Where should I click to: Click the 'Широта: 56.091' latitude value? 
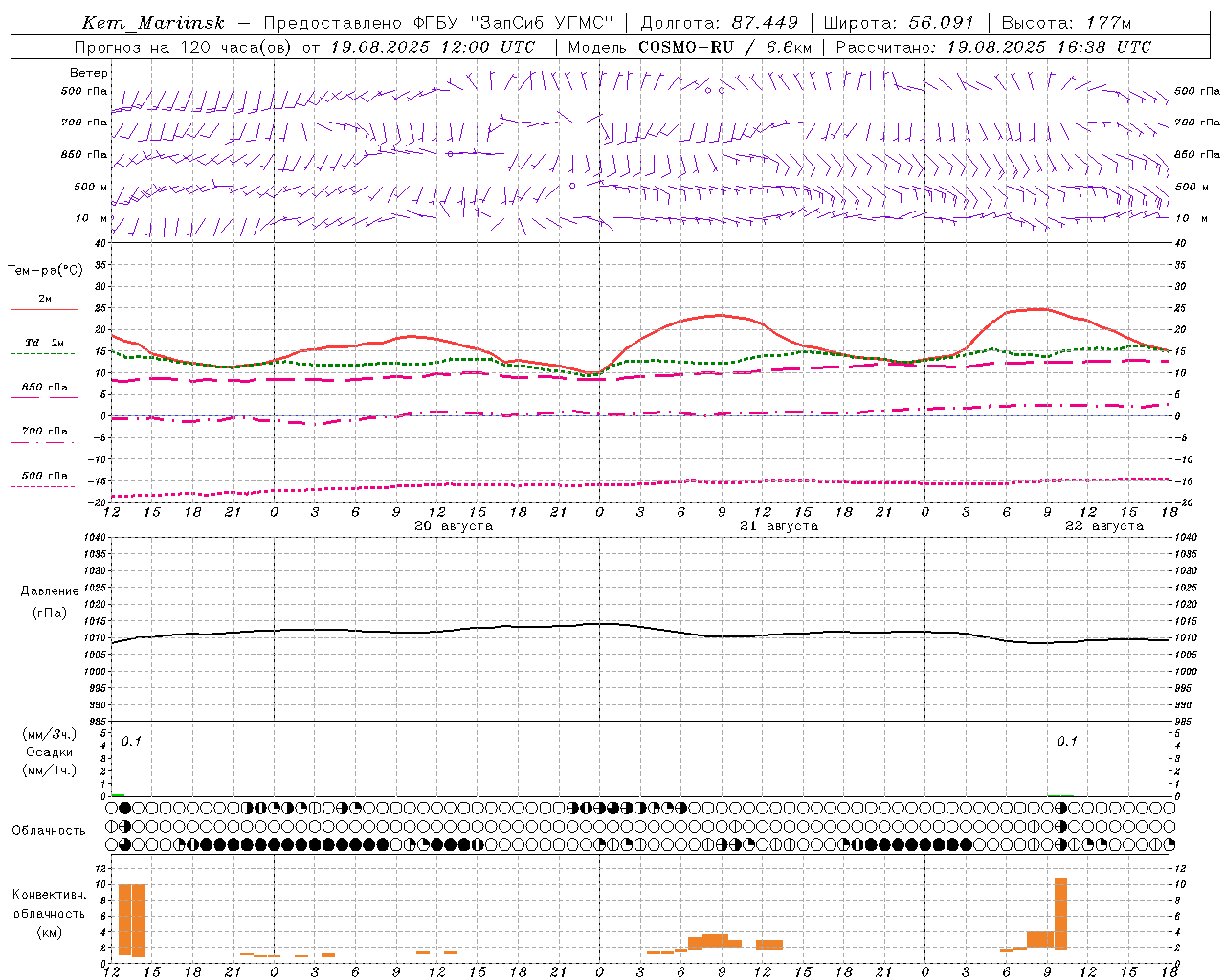[x=899, y=23]
